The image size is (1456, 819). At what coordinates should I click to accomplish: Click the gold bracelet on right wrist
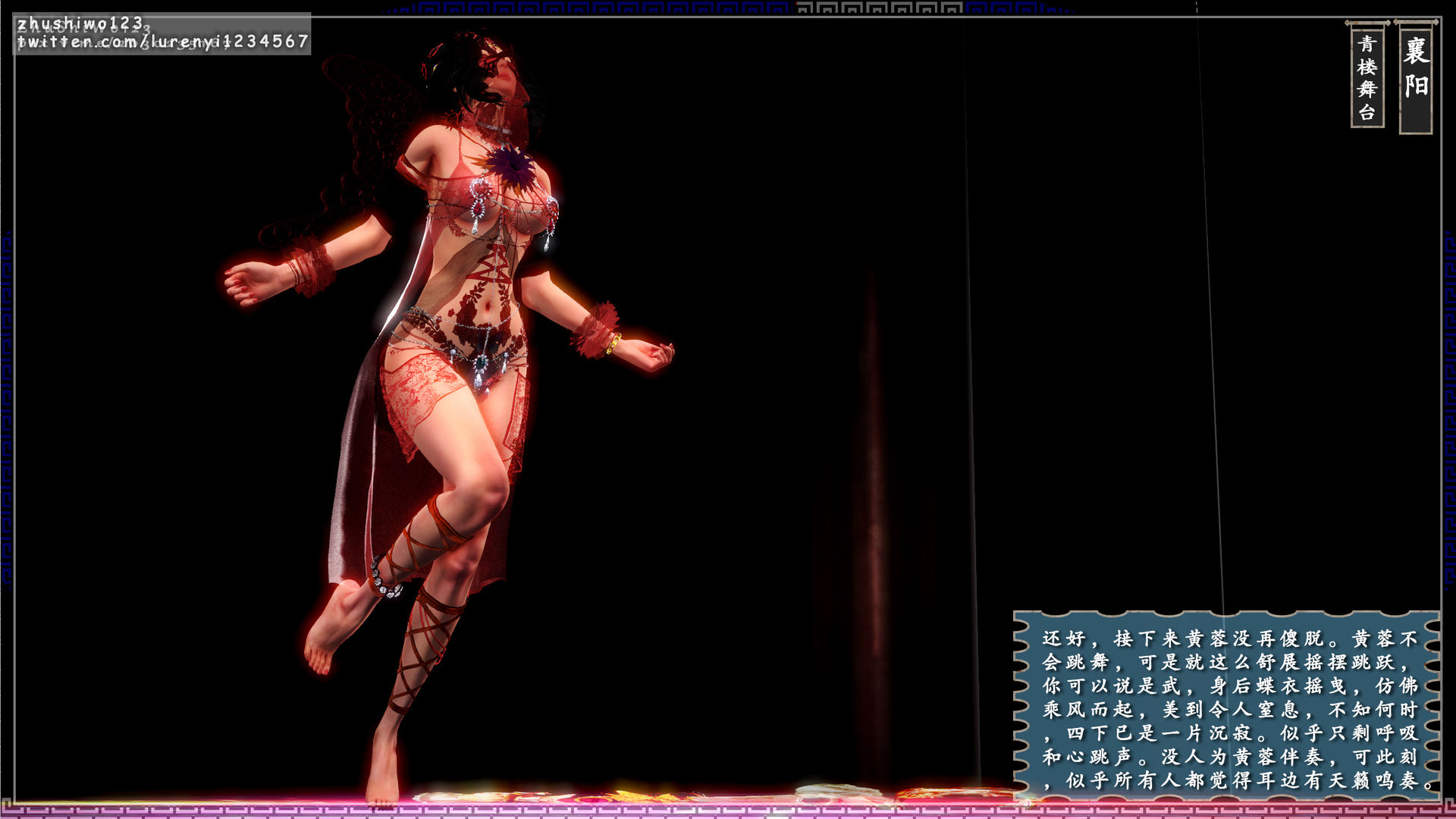click(x=613, y=344)
